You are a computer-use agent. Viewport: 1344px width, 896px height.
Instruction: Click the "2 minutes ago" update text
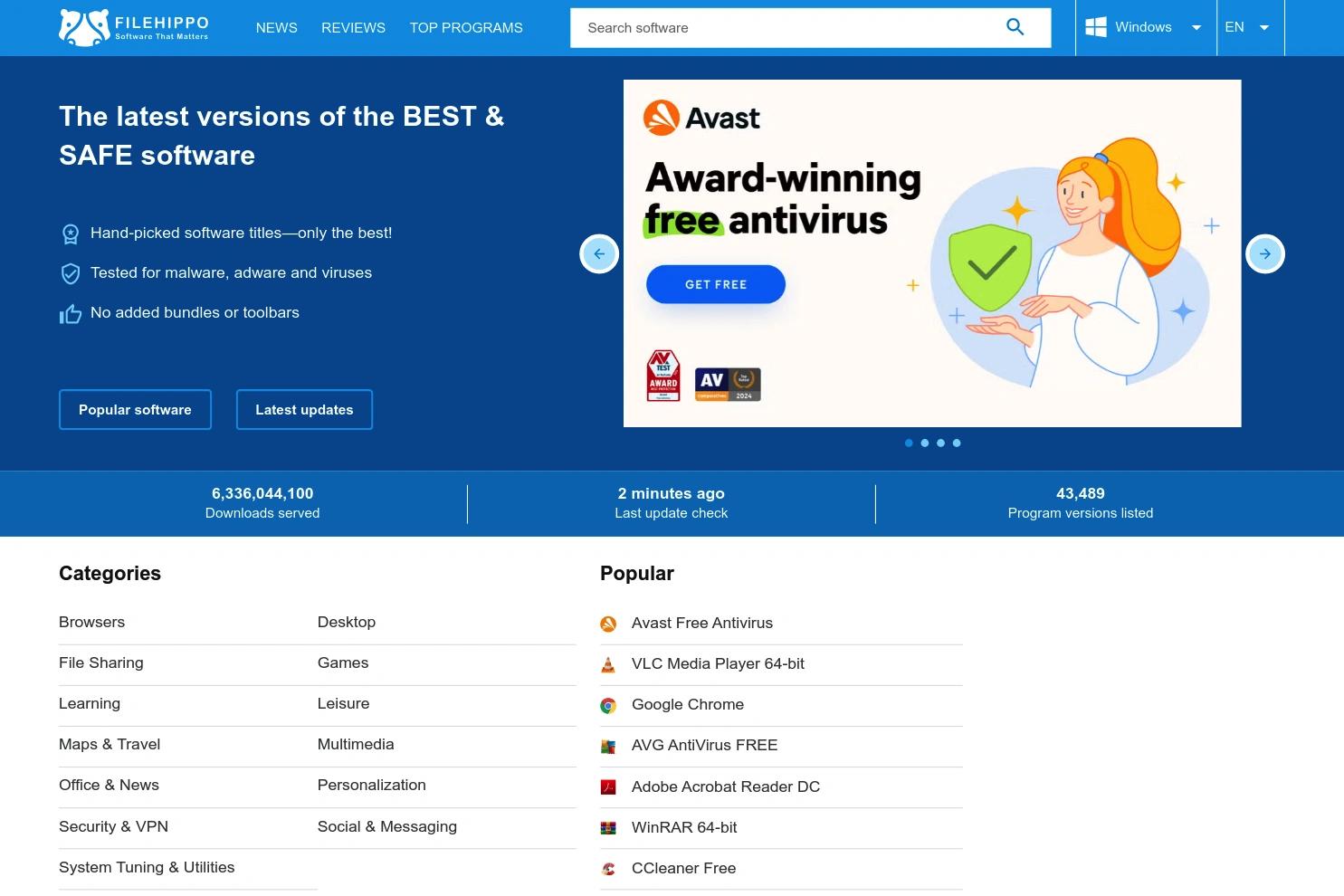coord(672,494)
